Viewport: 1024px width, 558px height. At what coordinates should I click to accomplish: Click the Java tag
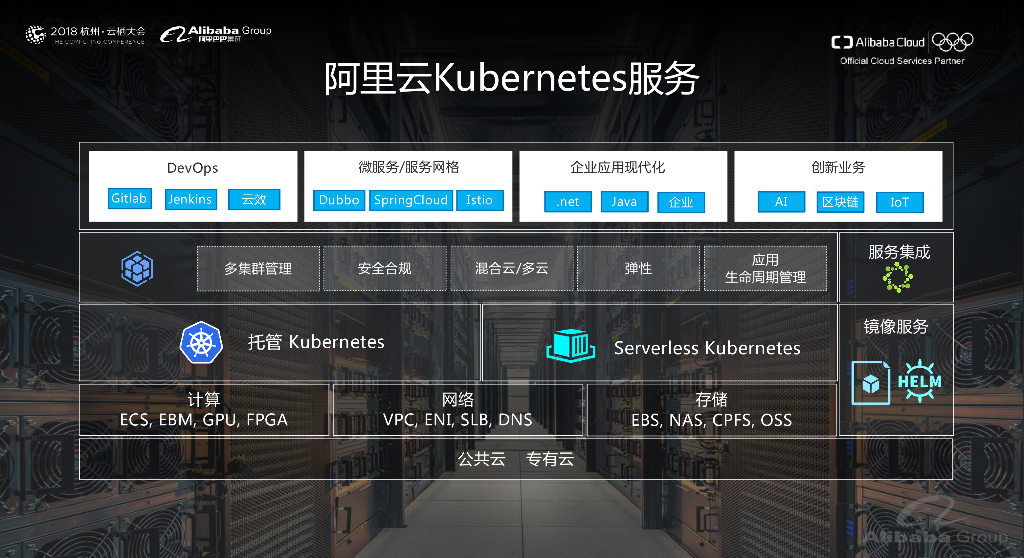pyautogui.click(x=624, y=202)
